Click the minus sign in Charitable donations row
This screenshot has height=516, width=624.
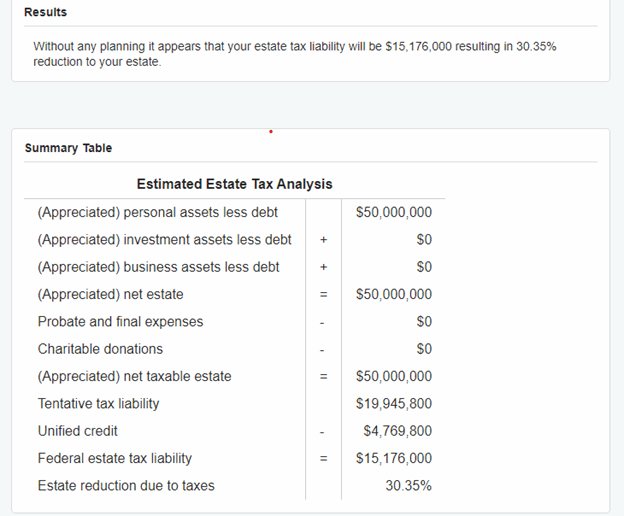pos(323,350)
